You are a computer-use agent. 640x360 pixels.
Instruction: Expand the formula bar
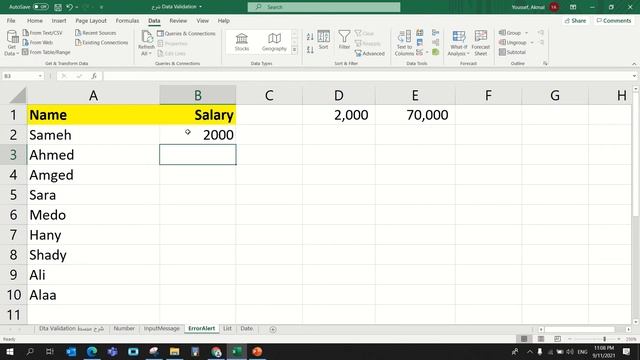click(x=634, y=76)
